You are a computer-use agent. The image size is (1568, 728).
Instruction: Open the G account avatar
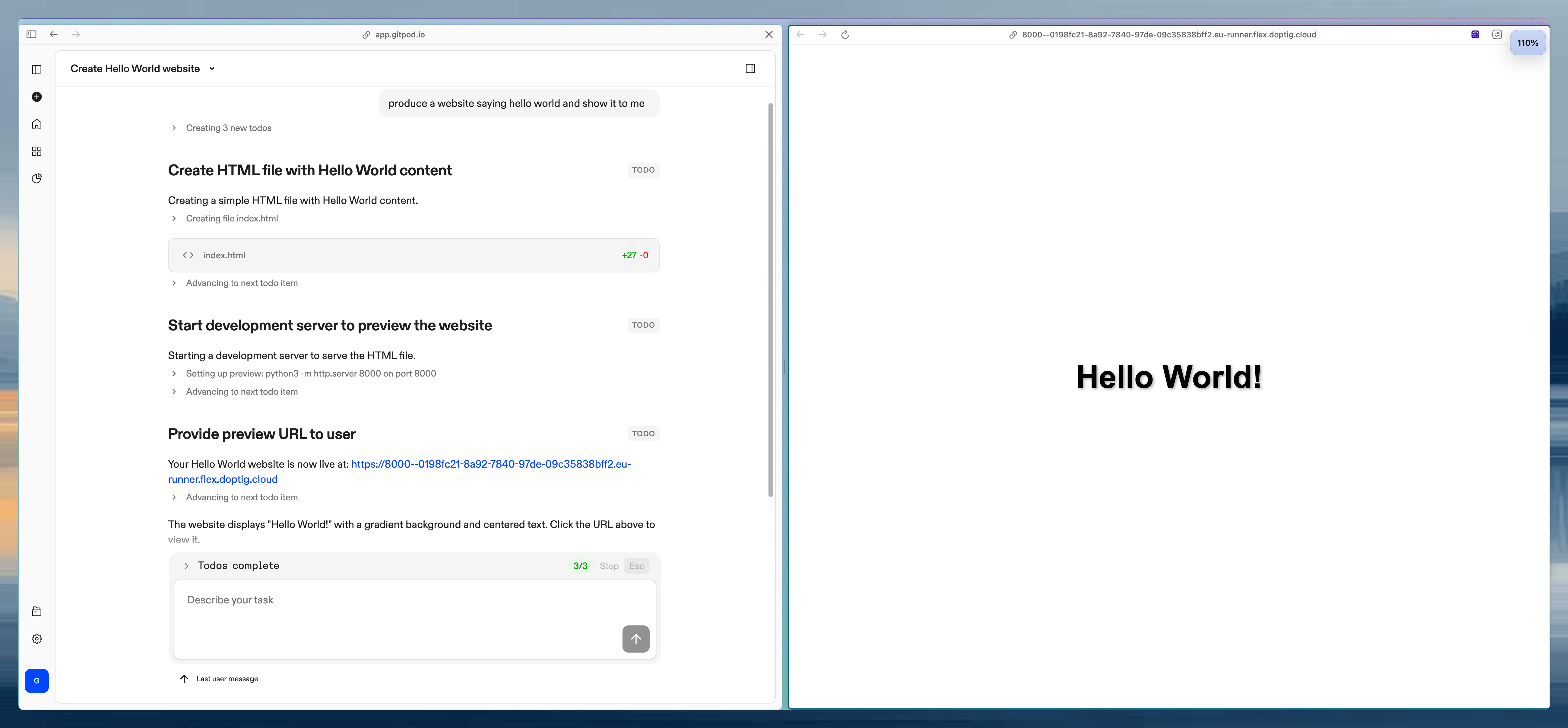(x=36, y=681)
